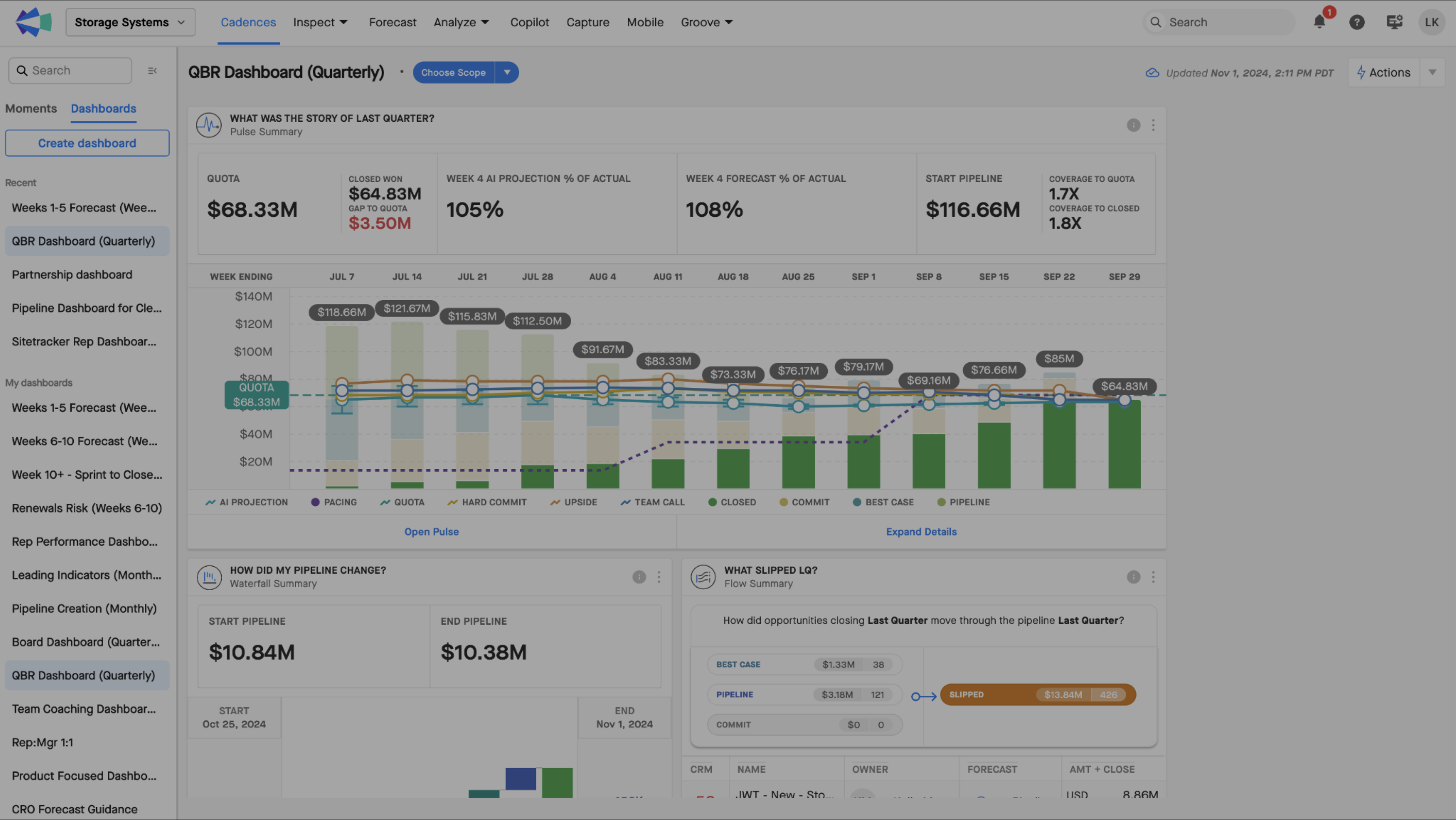Click the Create dashboard button
Image resolution: width=1456 pixels, height=820 pixels.
(87, 143)
